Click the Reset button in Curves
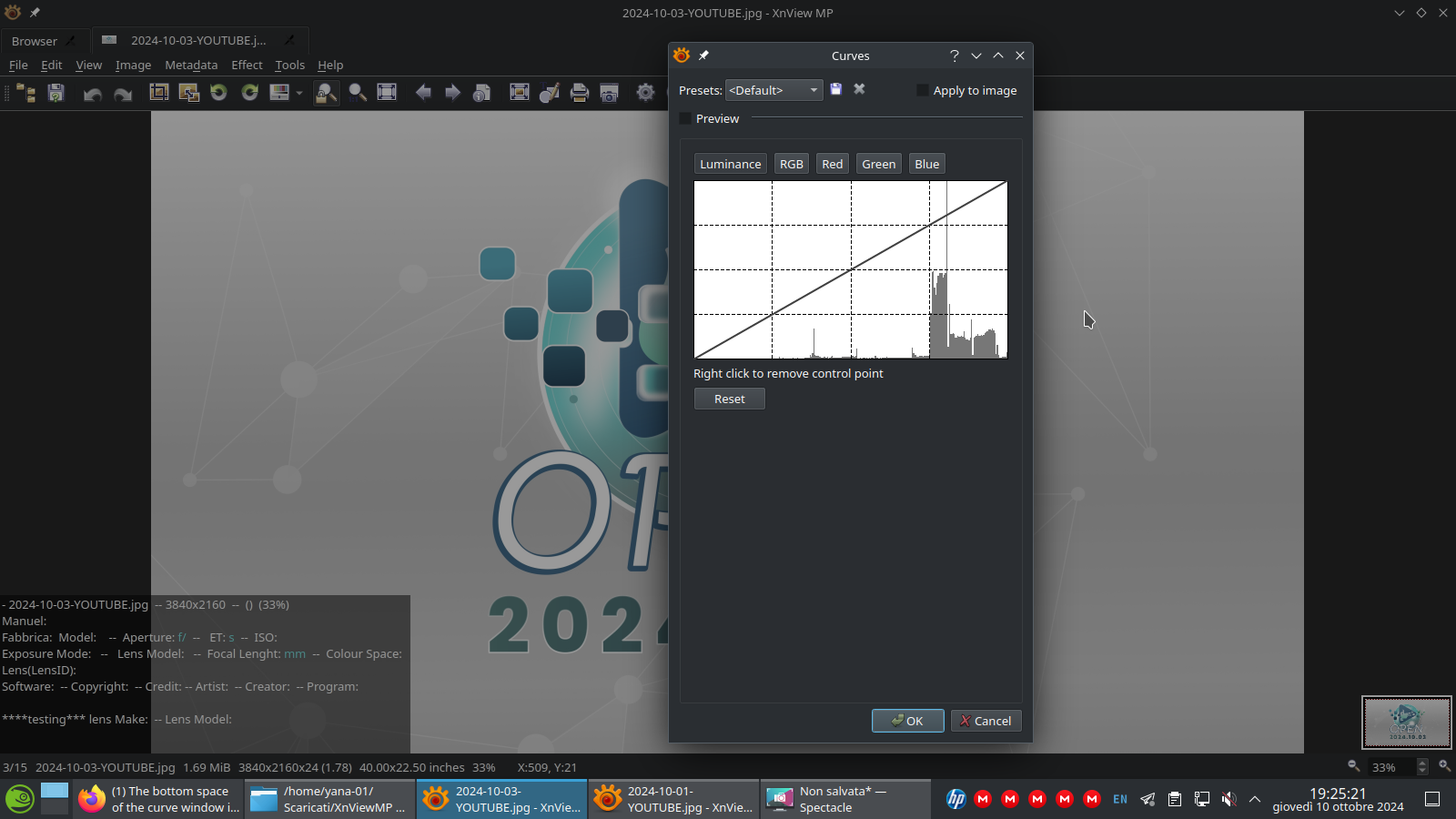Viewport: 1456px width, 819px height. (729, 399)
